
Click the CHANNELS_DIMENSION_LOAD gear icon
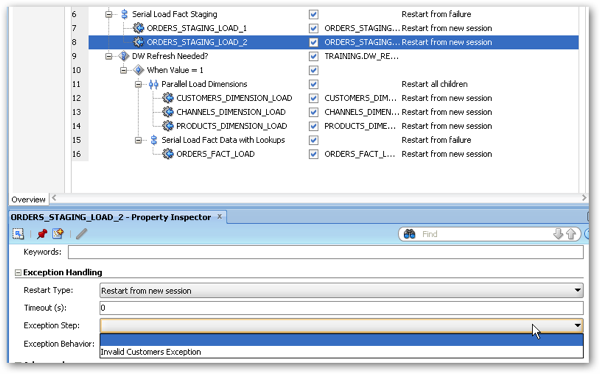168,112
